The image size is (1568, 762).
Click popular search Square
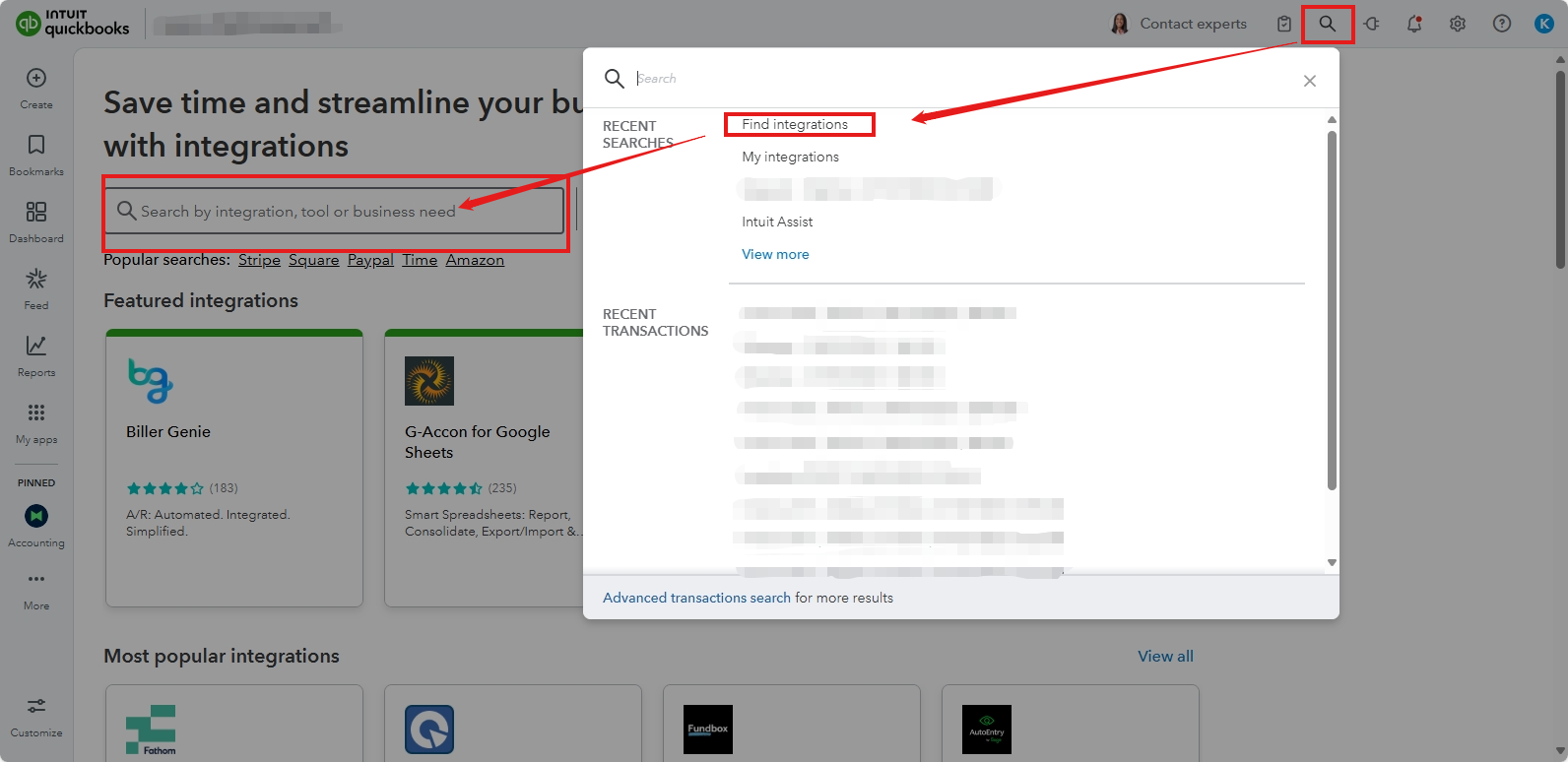[x=313, y=260]
